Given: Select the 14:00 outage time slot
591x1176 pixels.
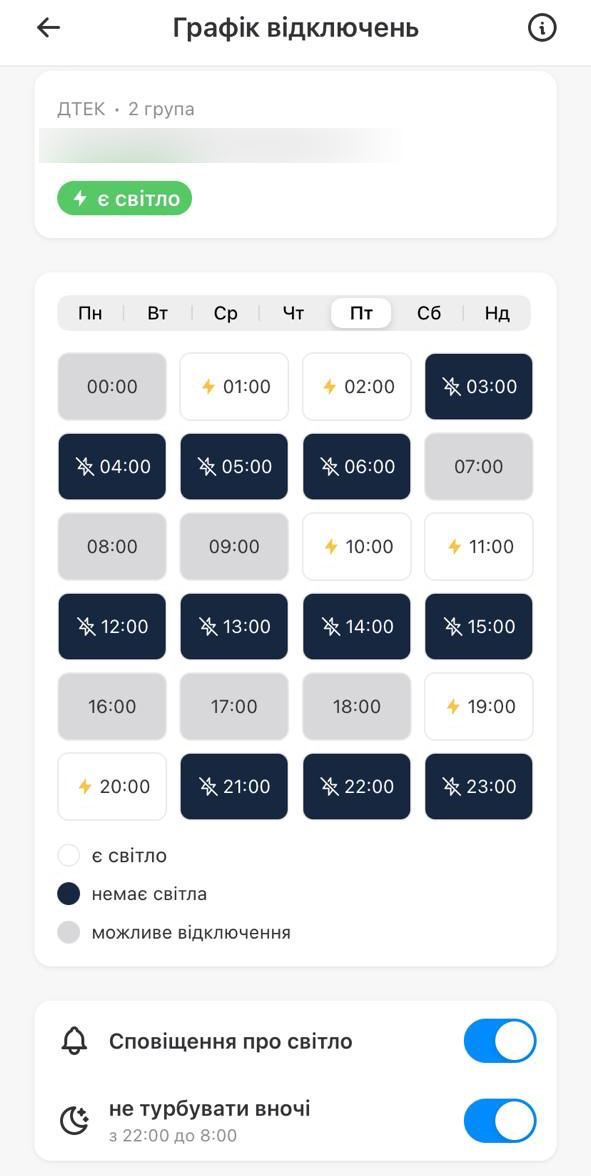Looking at the screenshot, I should coord(357,626).
